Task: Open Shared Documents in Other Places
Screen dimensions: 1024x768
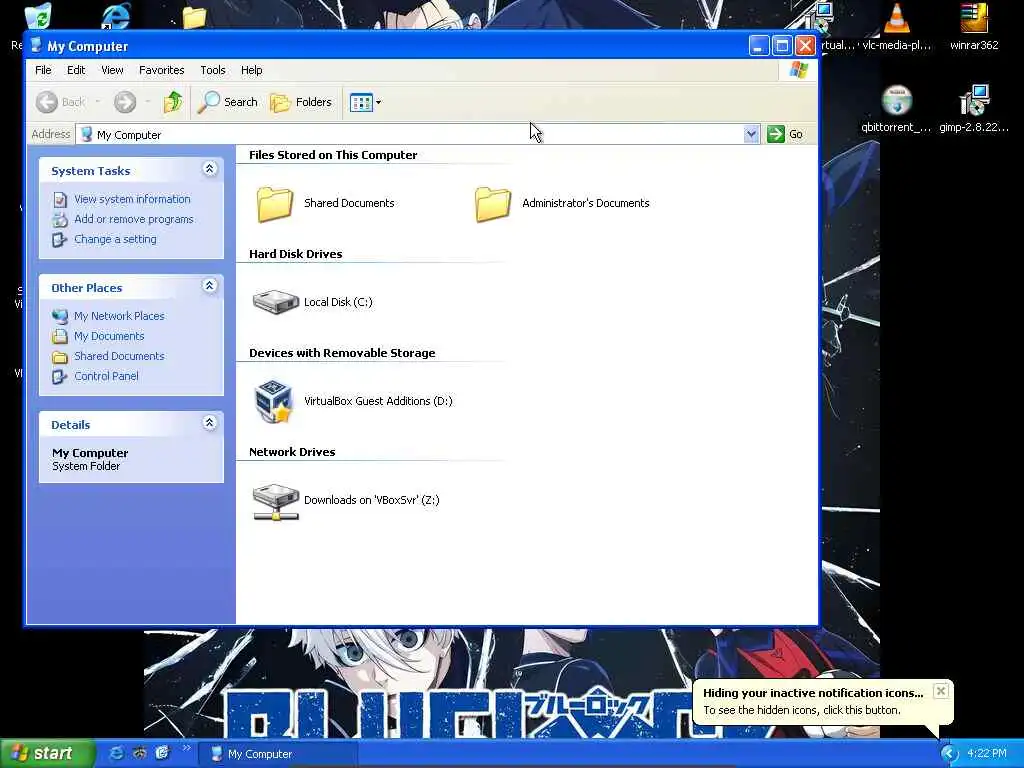Action: (x=120, y=356)
